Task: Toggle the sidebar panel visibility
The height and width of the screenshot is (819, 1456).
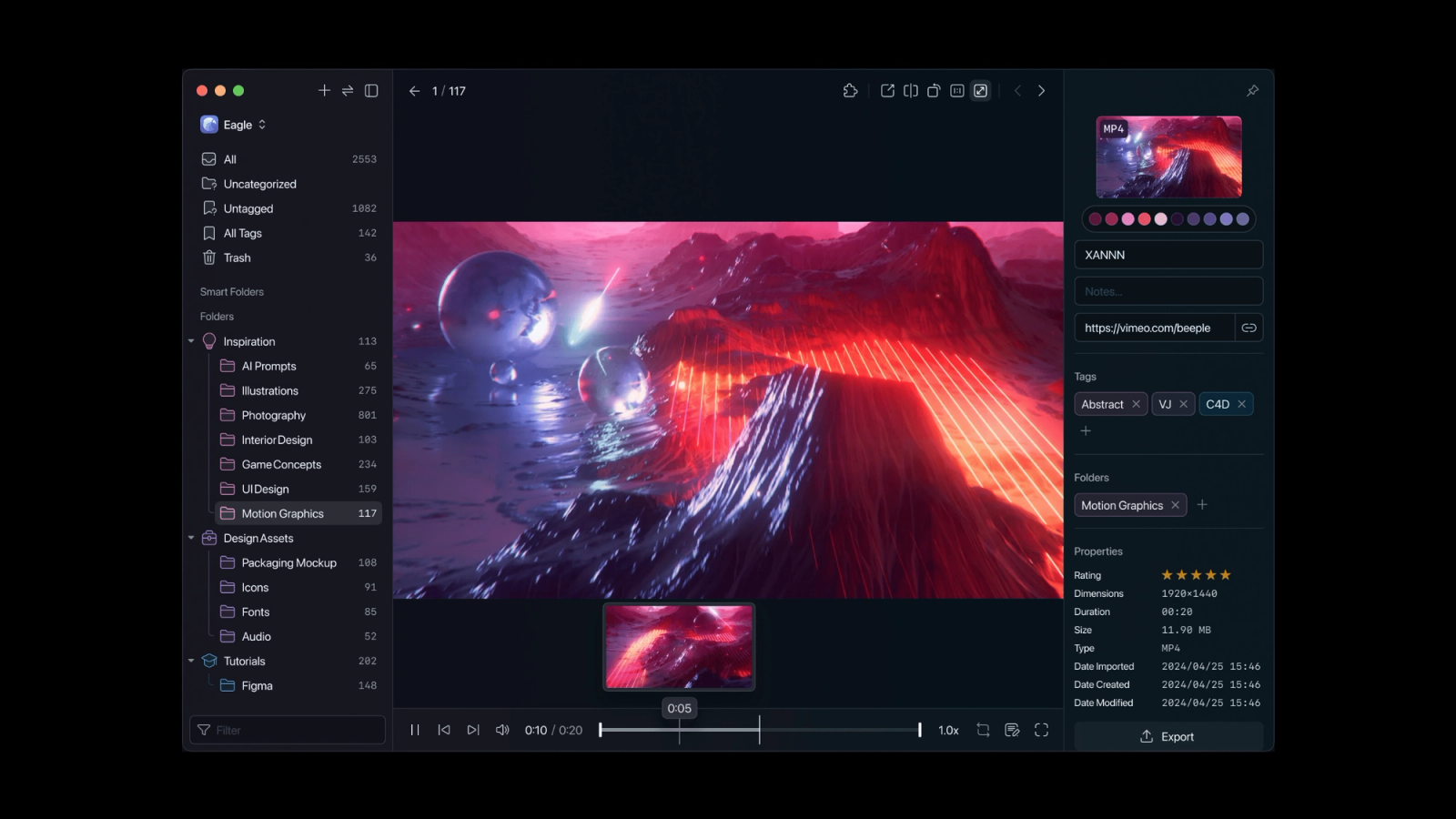Action: (x=371, y=90)
